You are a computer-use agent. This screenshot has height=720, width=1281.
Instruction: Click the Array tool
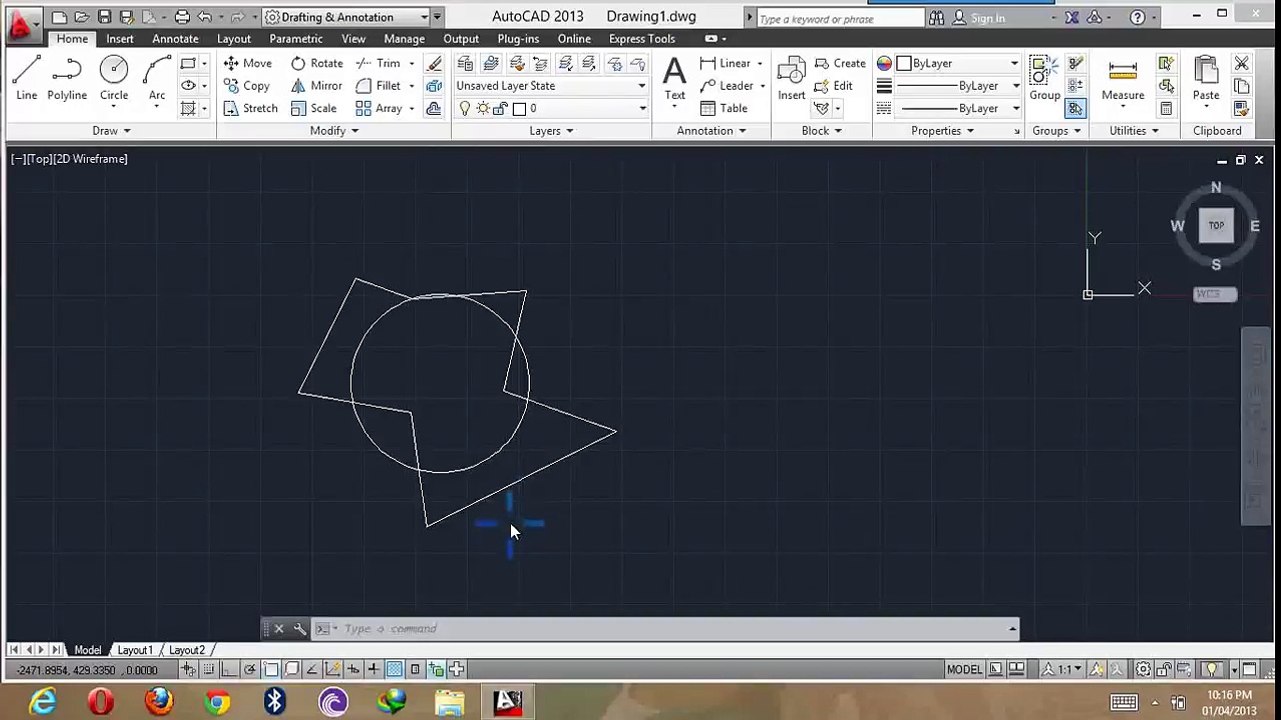tap(379, 108)
